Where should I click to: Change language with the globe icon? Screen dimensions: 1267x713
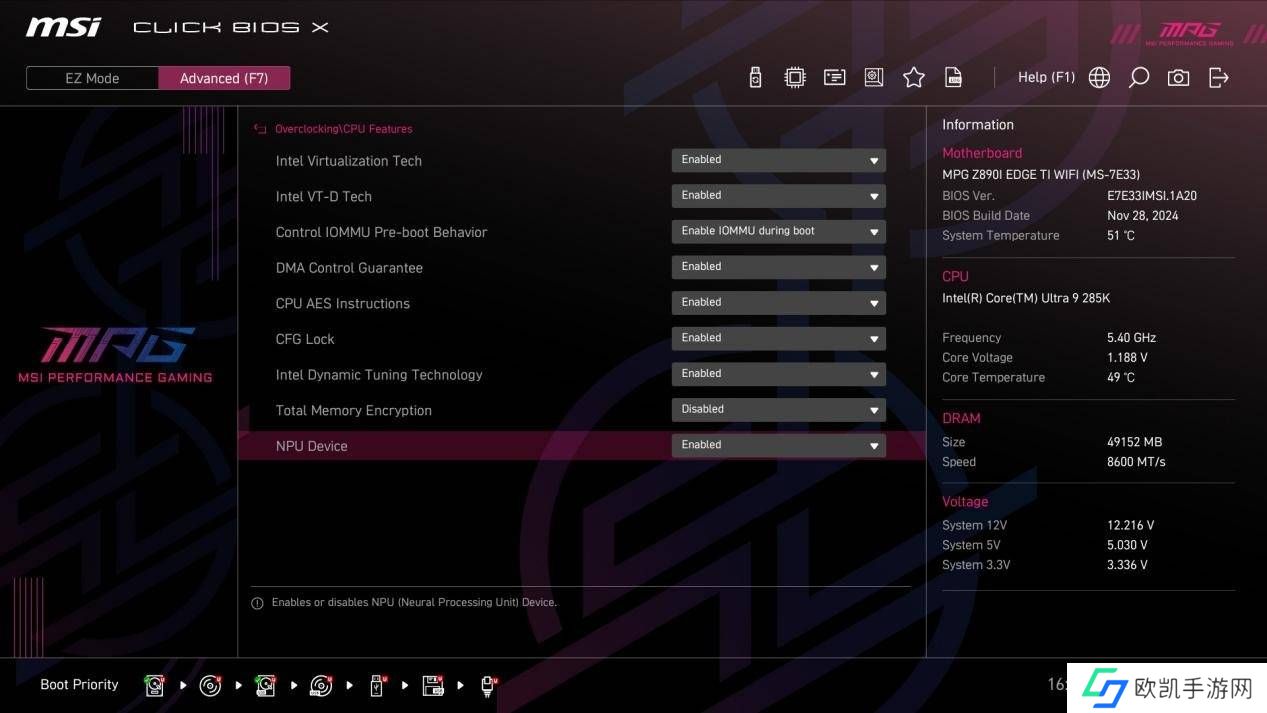tap(1099, 78)
